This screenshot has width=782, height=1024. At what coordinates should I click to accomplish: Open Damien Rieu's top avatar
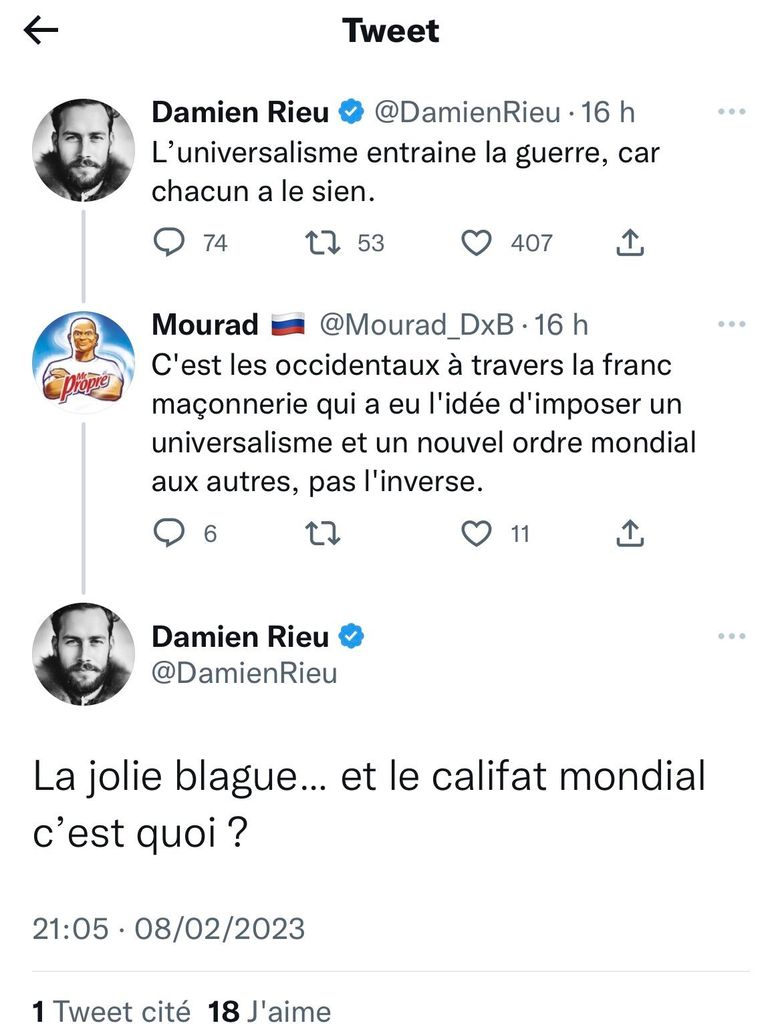pos(84,150)
